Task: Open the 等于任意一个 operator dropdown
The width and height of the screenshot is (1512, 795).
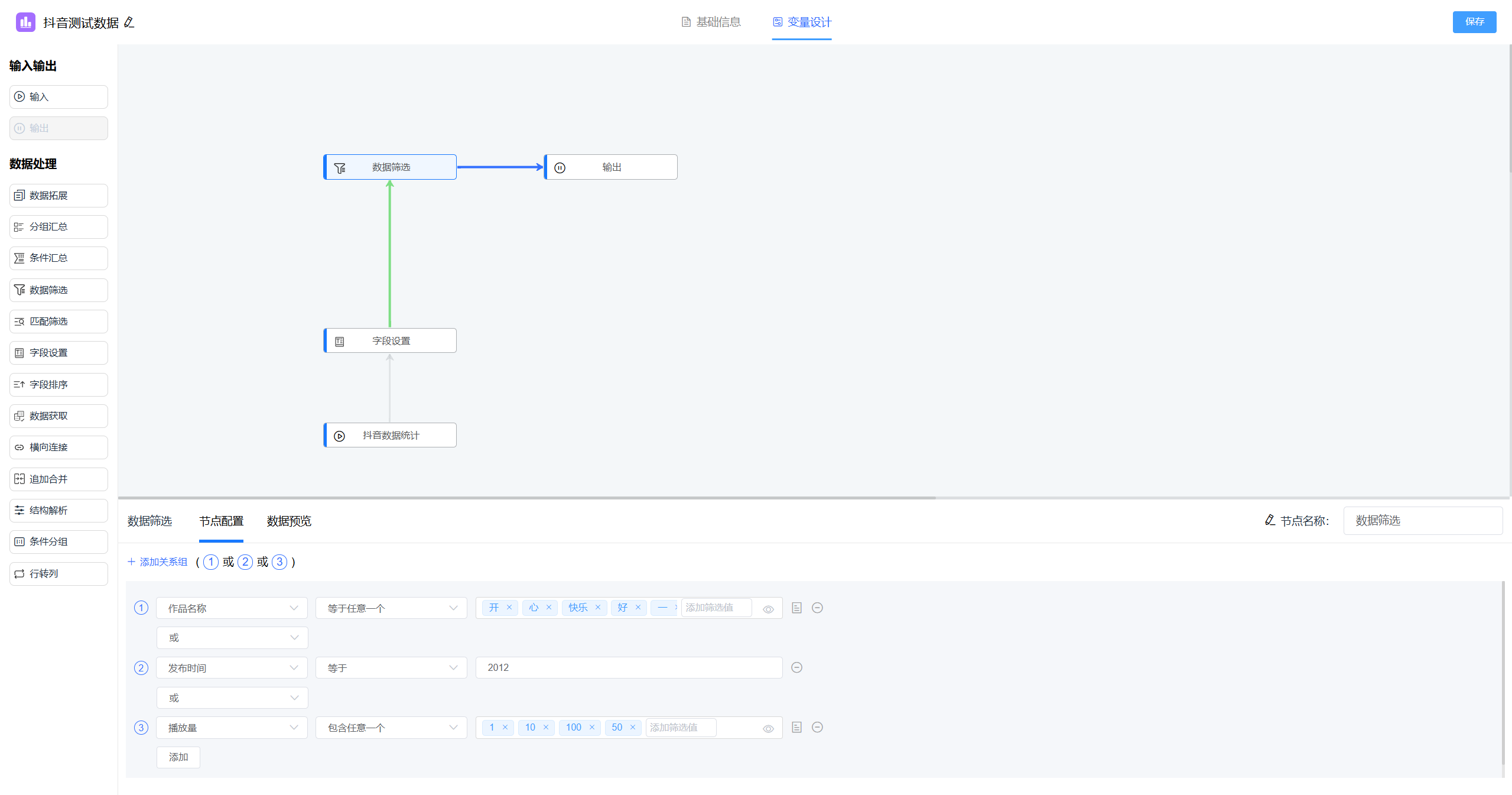Action: pos(391,608)
